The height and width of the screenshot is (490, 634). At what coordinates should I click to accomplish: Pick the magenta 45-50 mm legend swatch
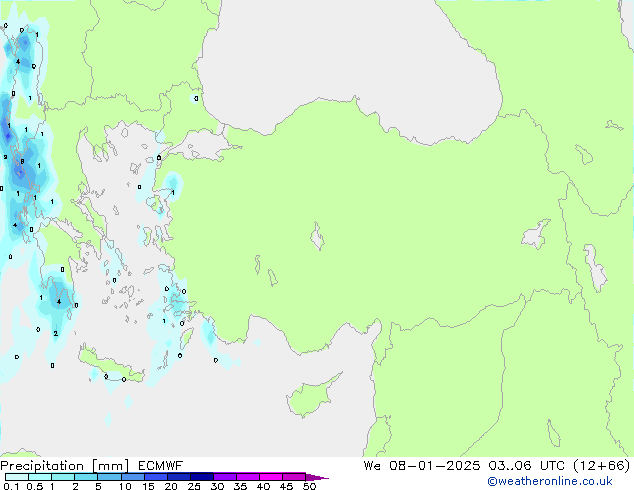click(x=294, y=477)
